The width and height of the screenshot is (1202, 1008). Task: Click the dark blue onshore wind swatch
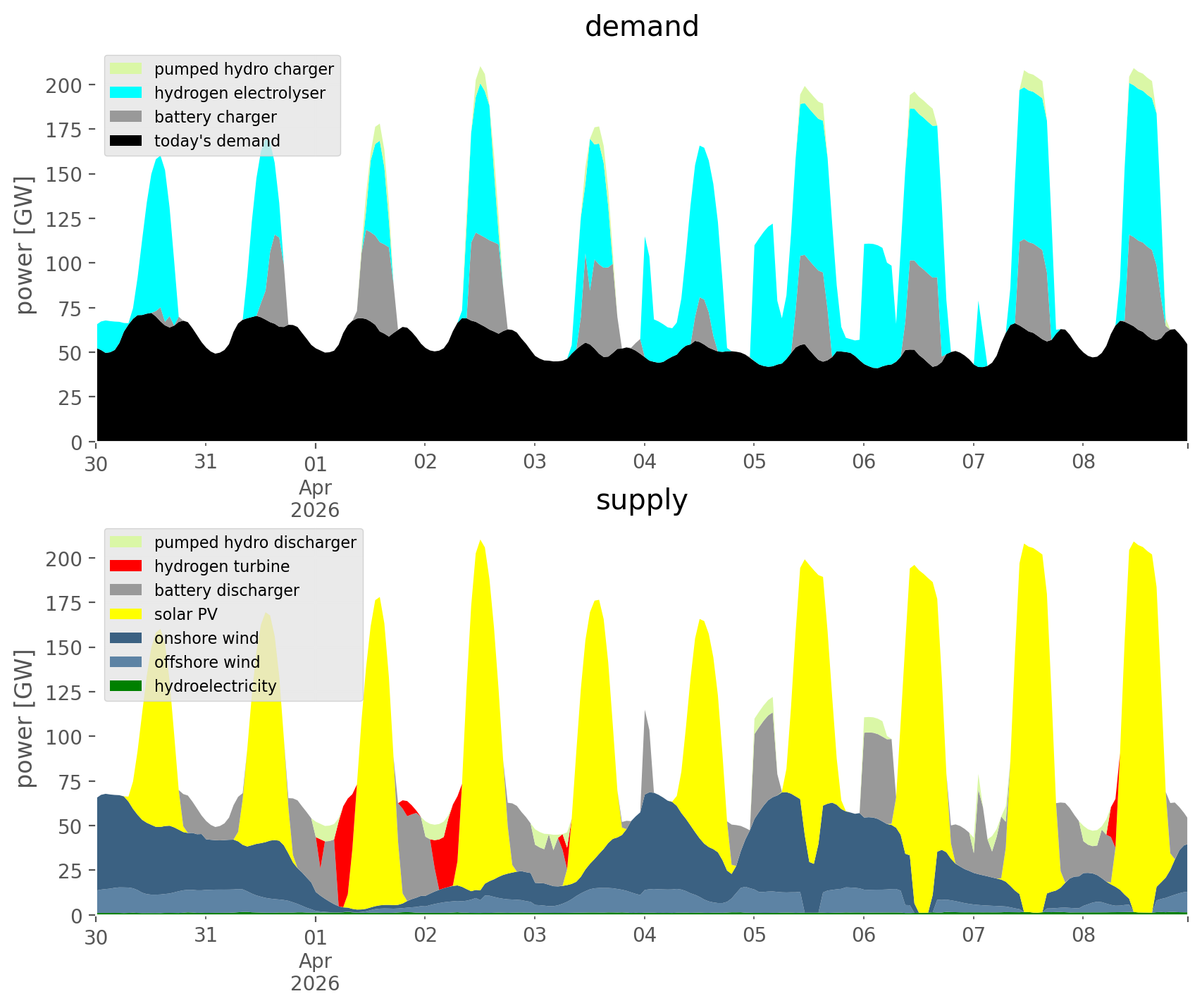pos(126,638)
